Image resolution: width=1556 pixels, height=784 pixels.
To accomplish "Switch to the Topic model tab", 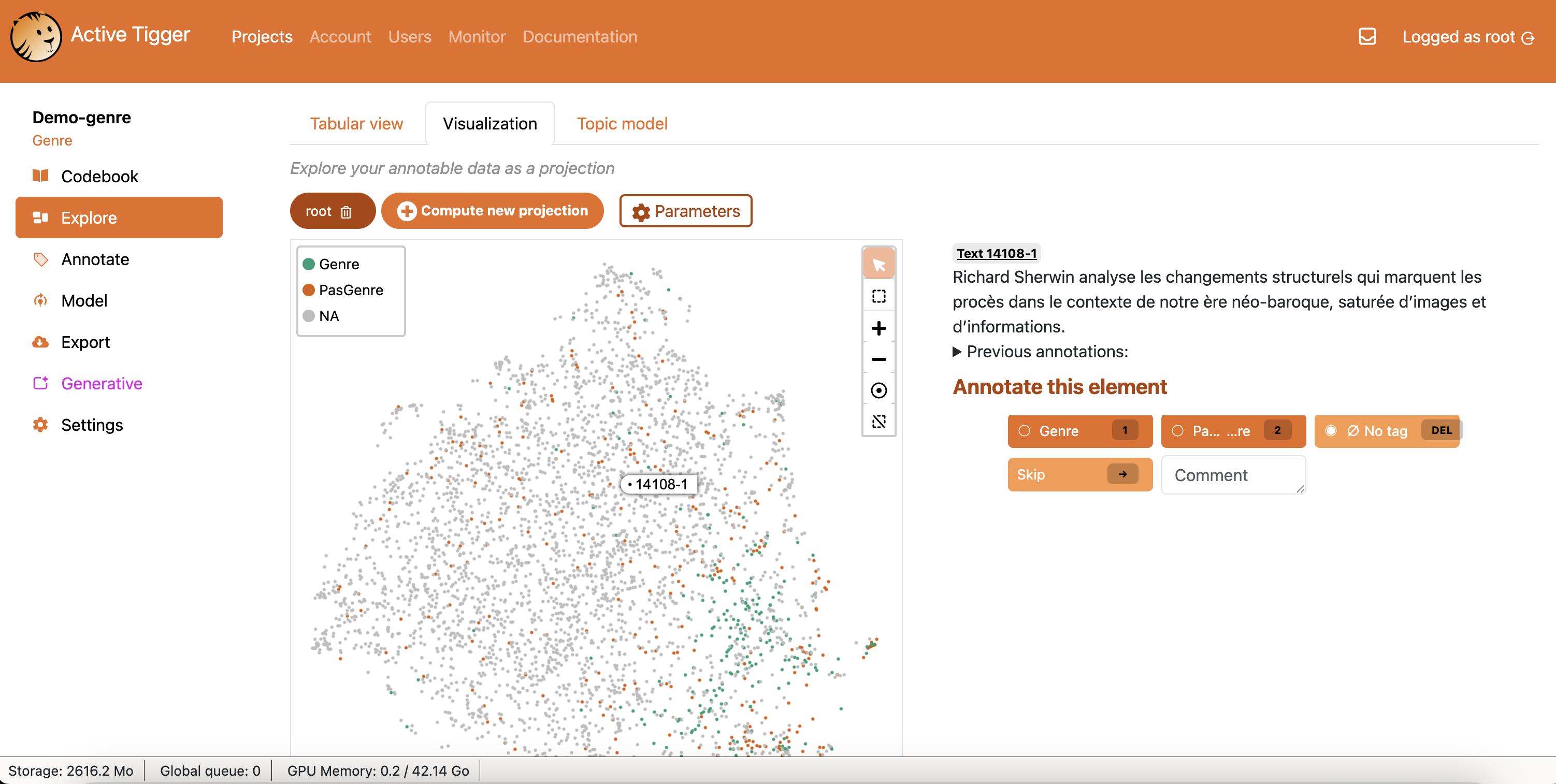I will 622,123.
